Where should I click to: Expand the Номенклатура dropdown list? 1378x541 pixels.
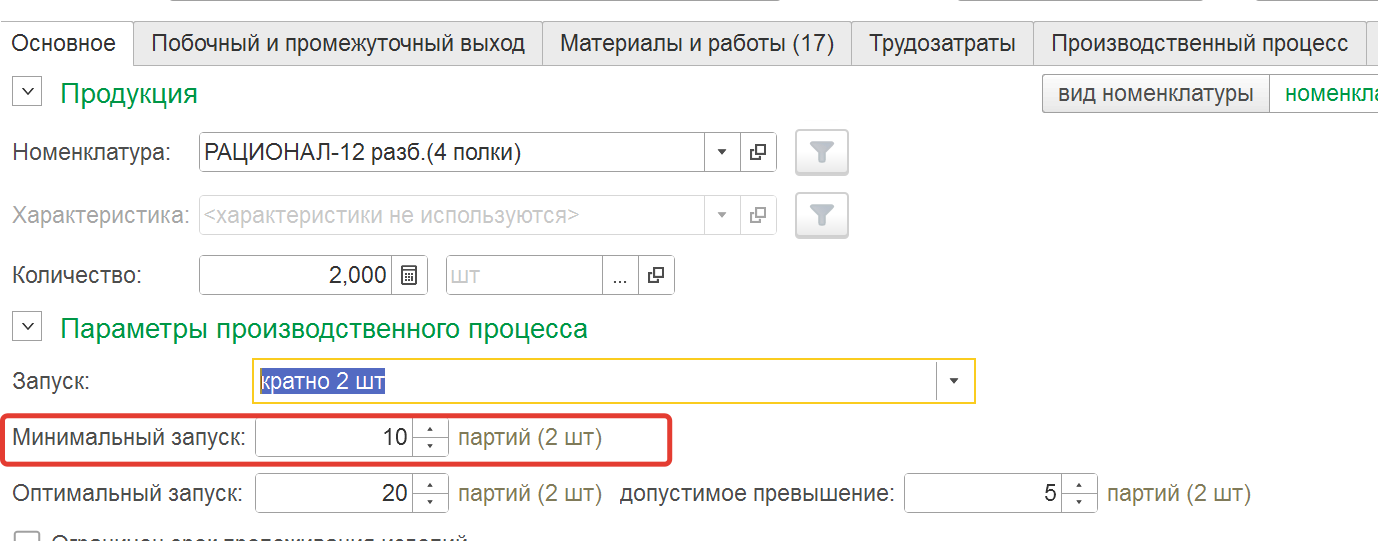pyautogui.click(x=722, y=153)
